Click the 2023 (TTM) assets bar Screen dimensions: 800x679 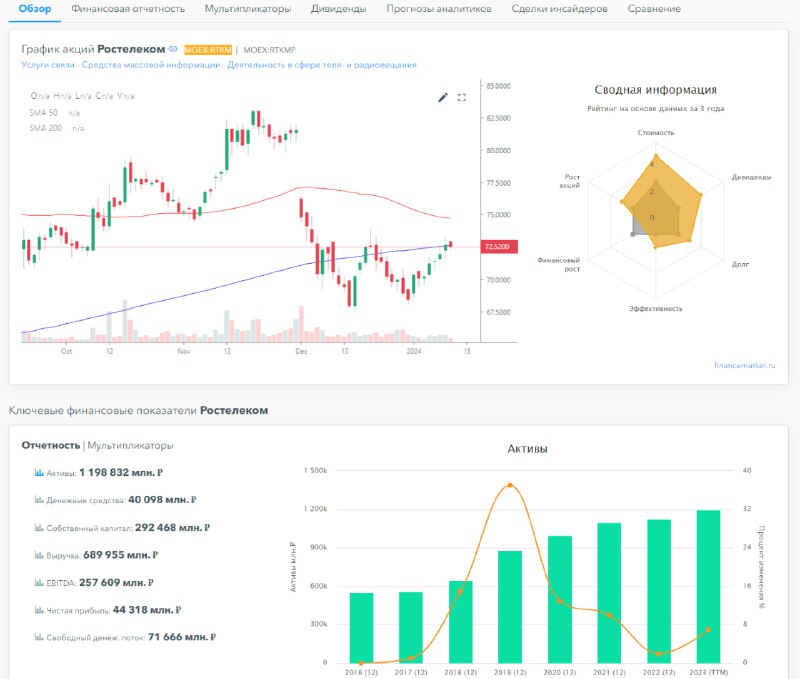(x=708, y=587)
